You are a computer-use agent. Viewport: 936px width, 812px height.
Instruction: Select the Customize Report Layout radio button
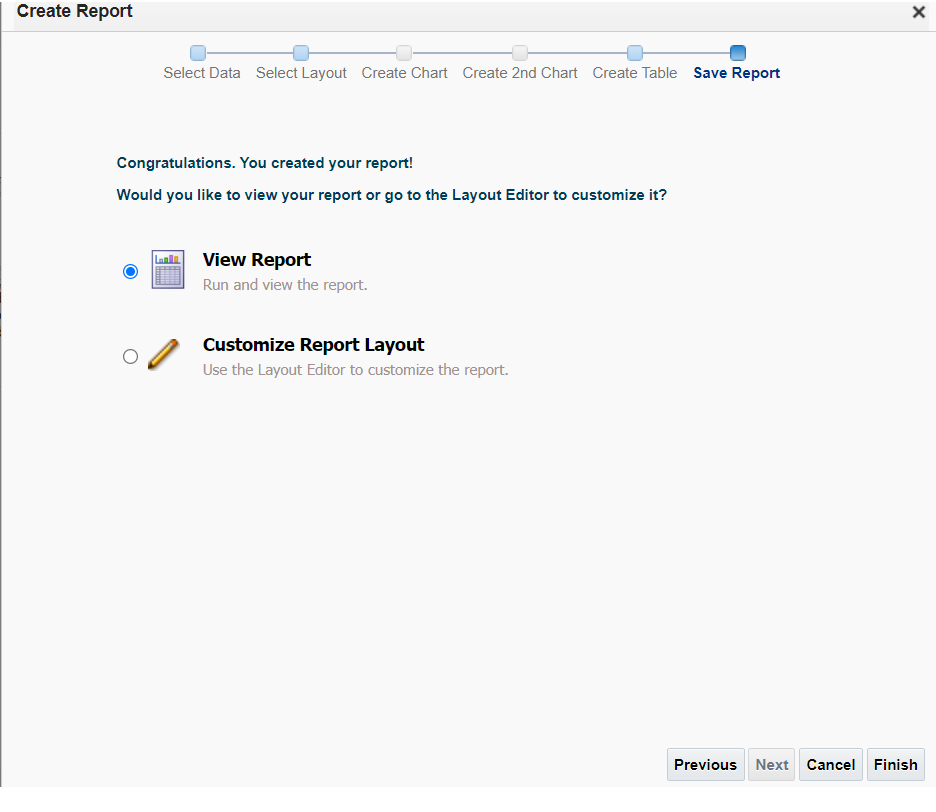pyautogui.click(x=130, y=356)
